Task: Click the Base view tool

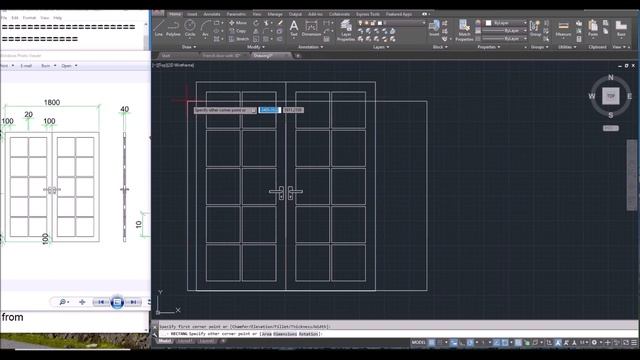Action: [621, 29]
